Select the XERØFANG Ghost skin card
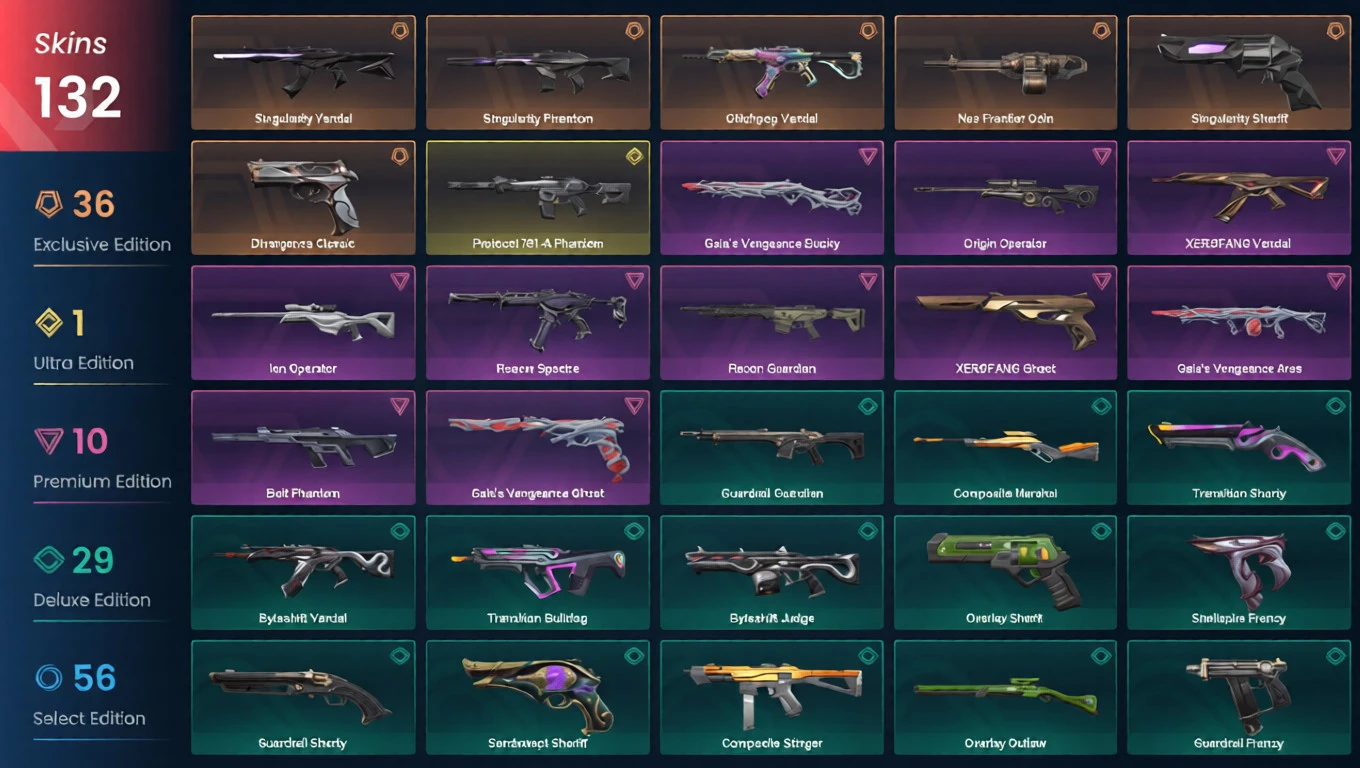Screen dimensions: 1360x768 [1005, 322]
